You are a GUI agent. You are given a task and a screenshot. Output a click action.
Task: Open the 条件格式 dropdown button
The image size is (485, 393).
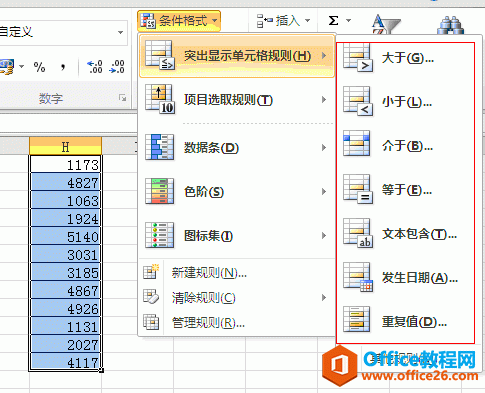179,21
